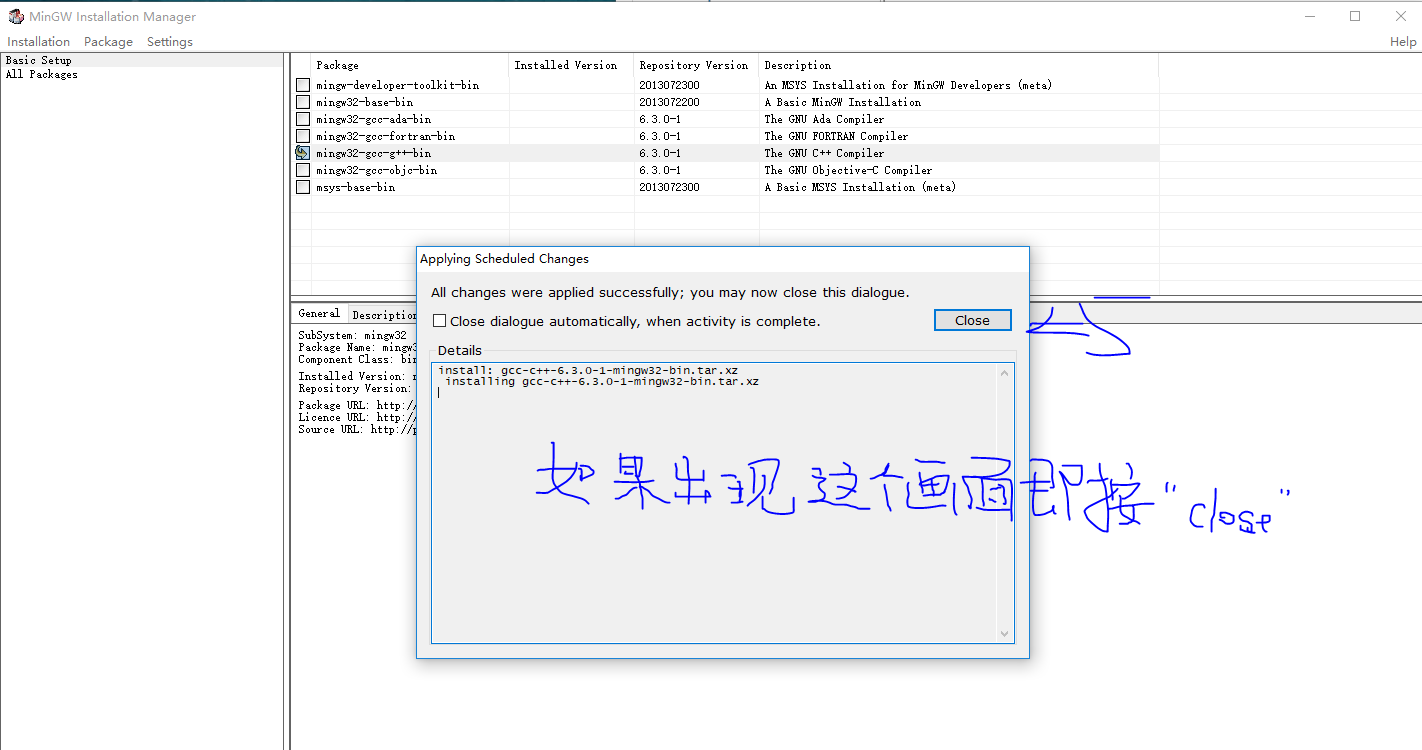
Task: Open the Help menu
Action: (x=1403, y=42)
